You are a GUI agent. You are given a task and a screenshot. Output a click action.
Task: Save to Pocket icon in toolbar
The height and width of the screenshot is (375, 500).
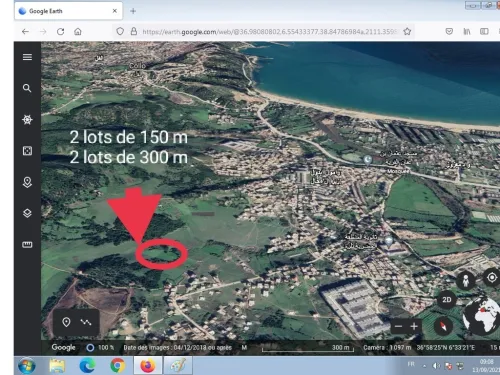[x=449, y=31]
